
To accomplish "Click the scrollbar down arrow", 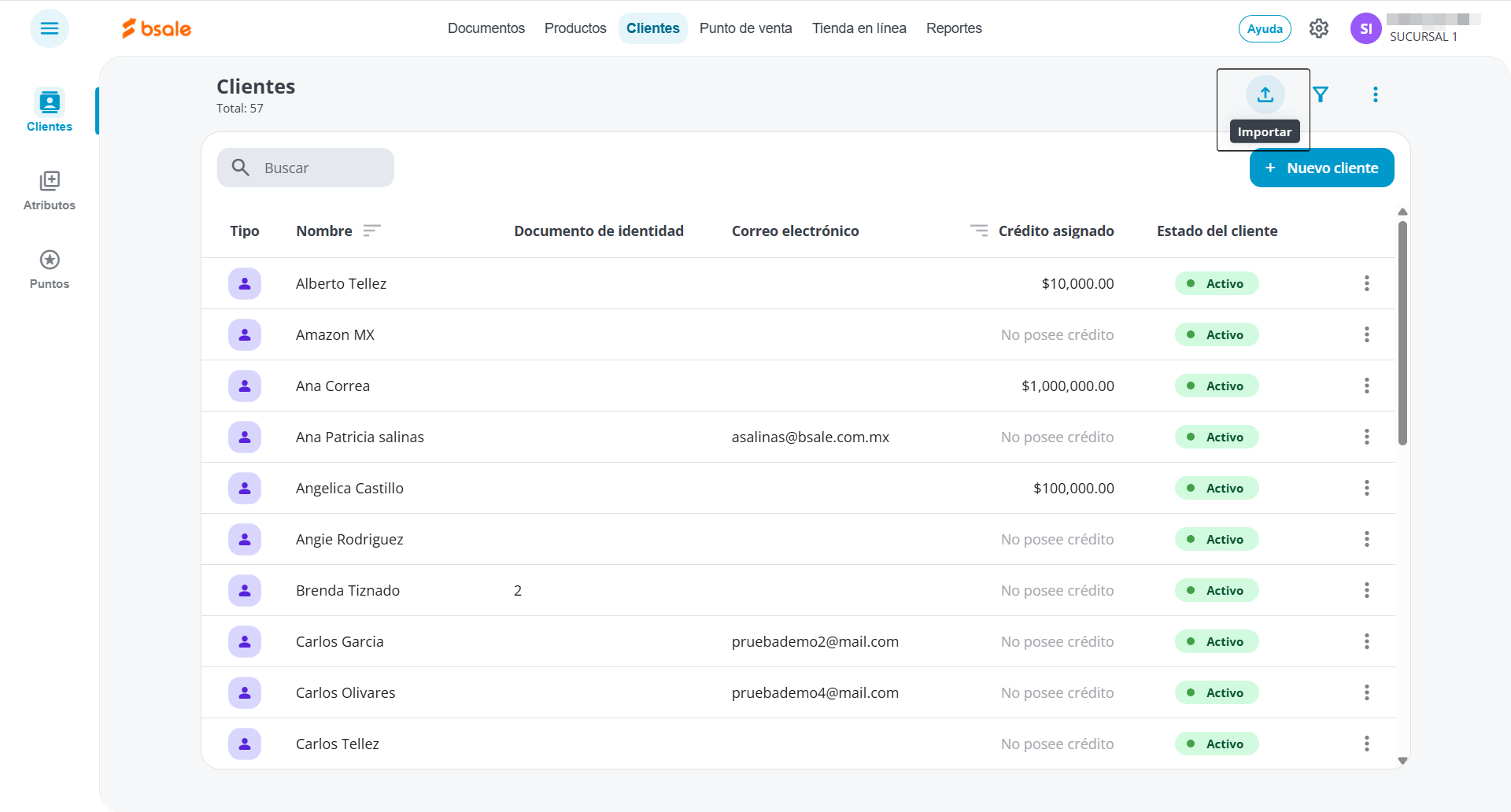I will (1402, 761).
